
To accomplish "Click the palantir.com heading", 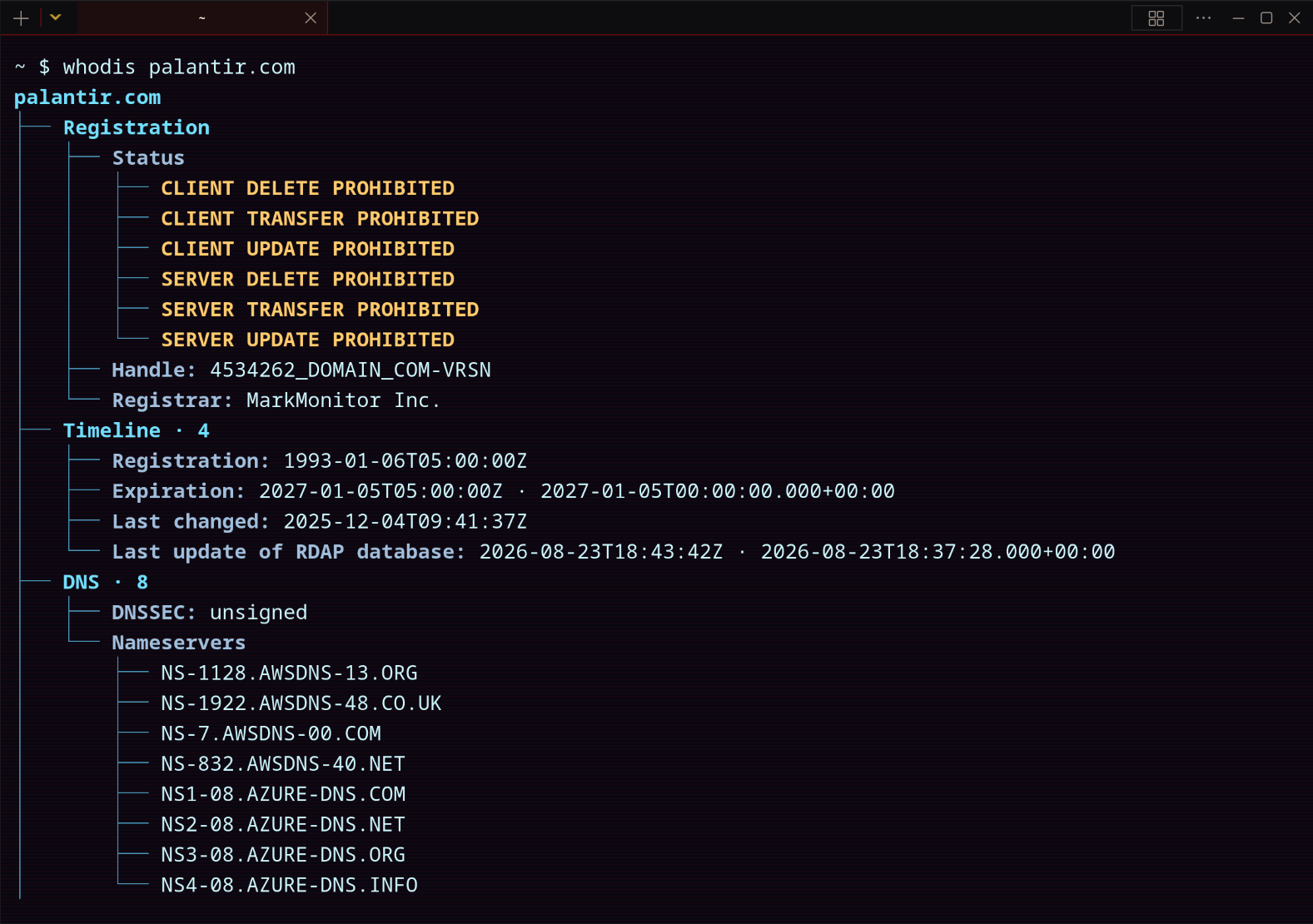I will click(x=87, y=97).
